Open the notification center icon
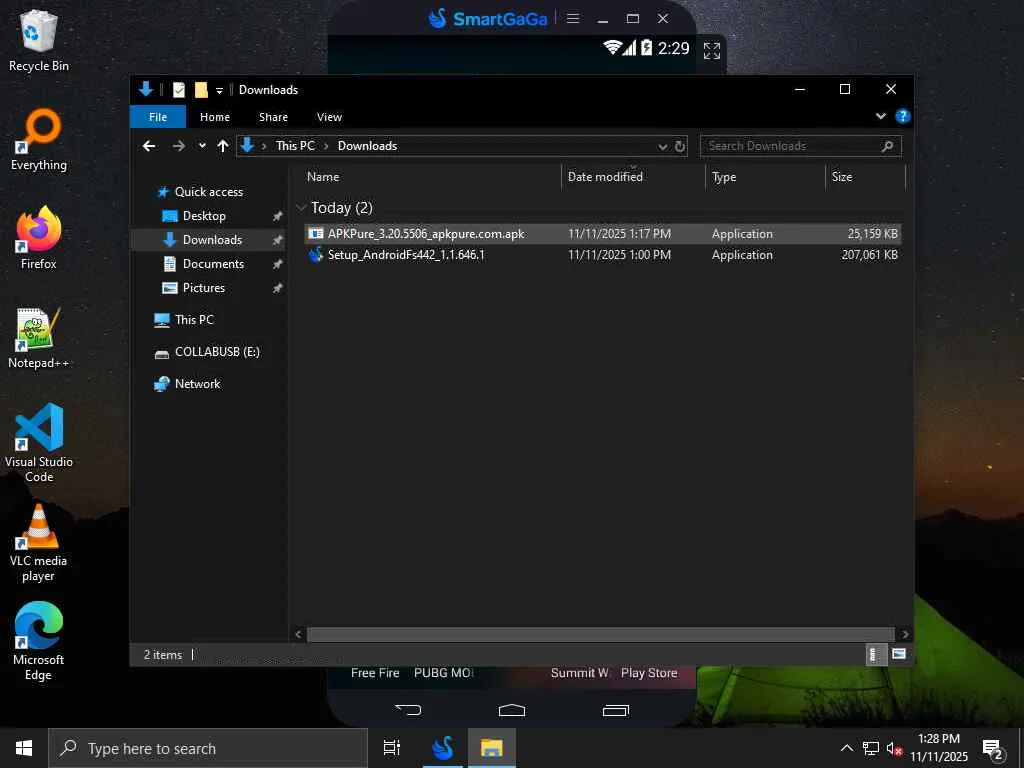 (x=993, y=749)
